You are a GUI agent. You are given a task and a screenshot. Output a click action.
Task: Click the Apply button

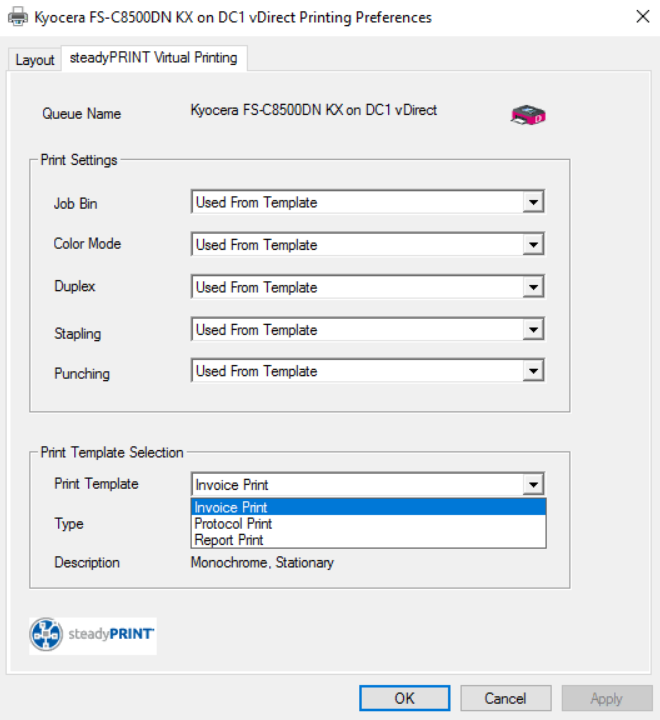(x=606, y=698)
